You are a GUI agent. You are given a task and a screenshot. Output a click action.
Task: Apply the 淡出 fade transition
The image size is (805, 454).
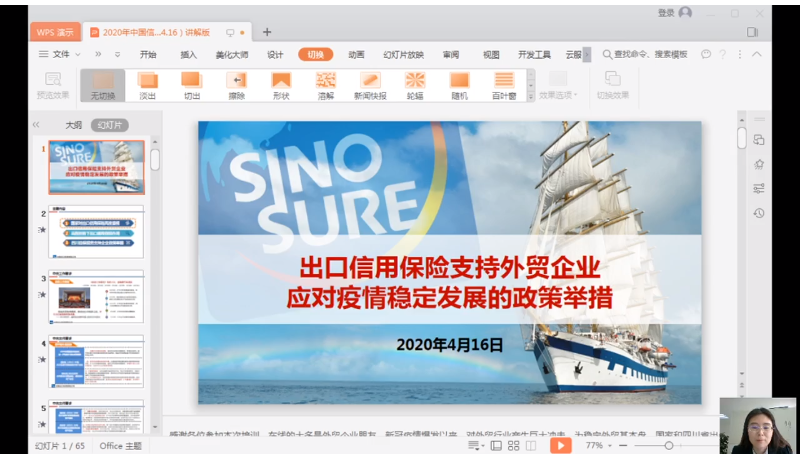(x=148, y=85)
